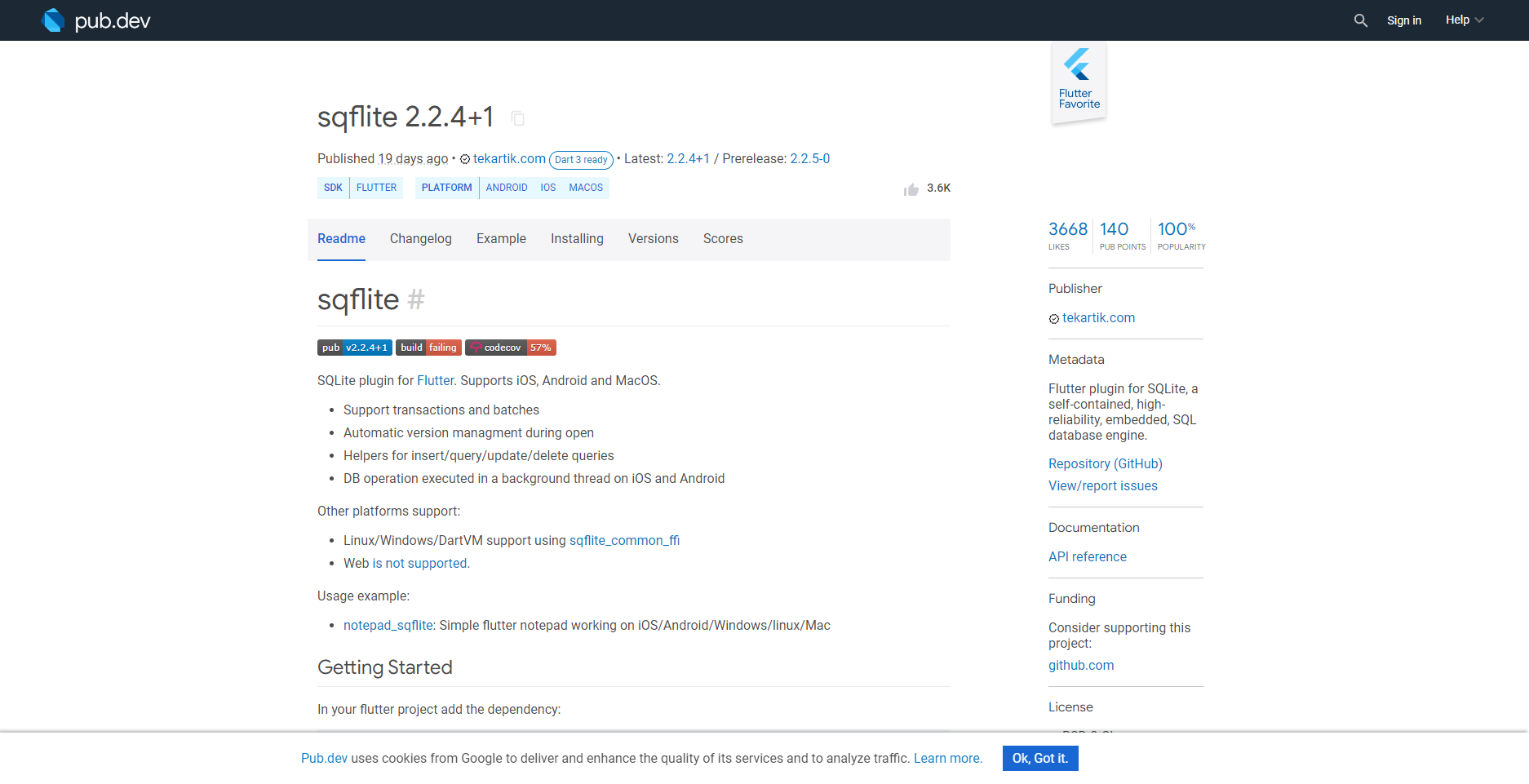Click the Funding heading in sidebar
This screenshot has width=1529, height=784.
pos(1071,599)
